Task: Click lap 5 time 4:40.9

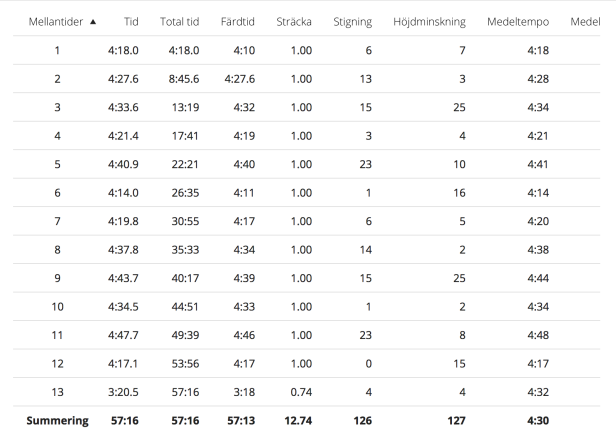Action: pyautogui.click(x=123, y=164)
